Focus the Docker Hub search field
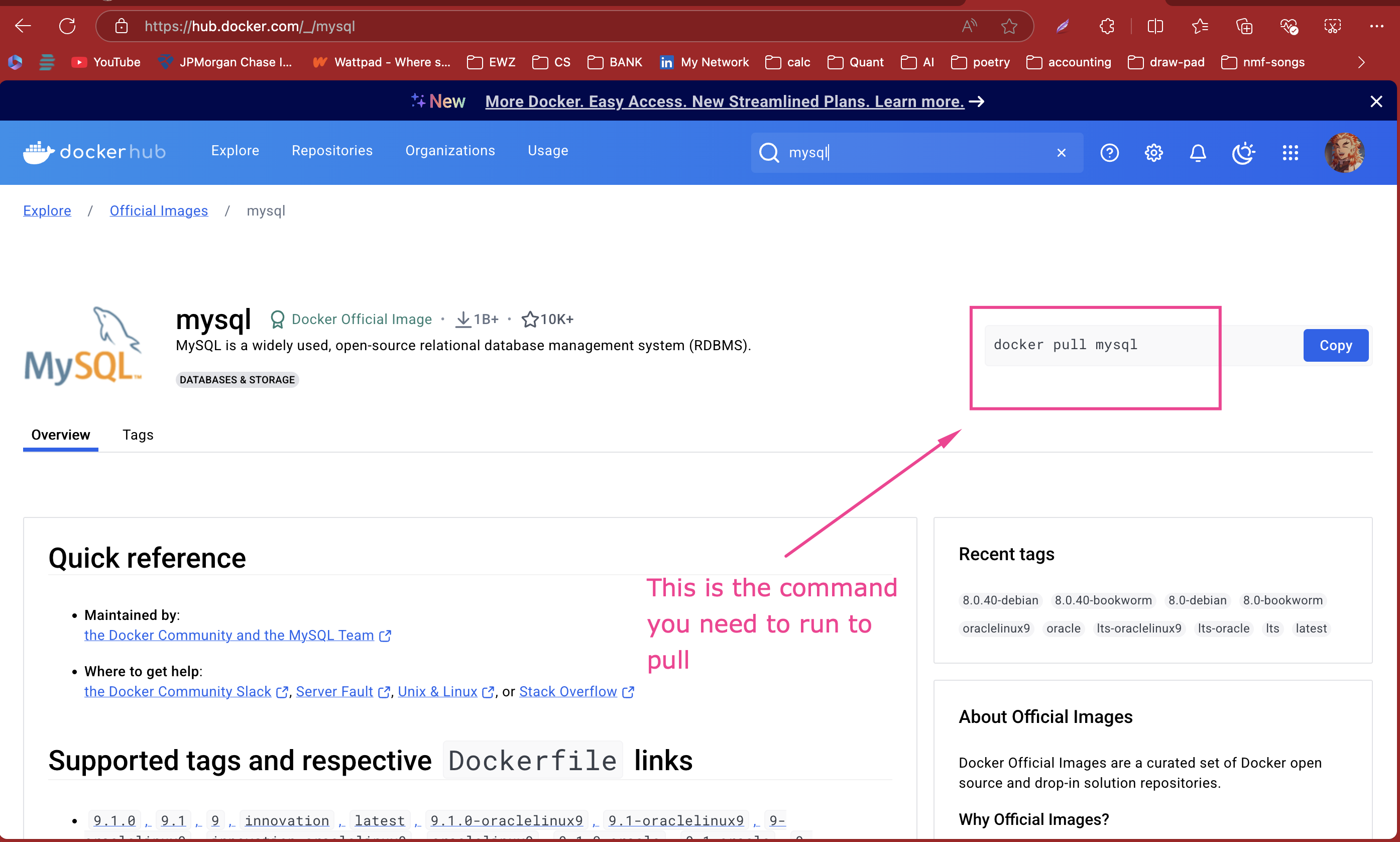 pyautogui.click(x=917, y=153)
